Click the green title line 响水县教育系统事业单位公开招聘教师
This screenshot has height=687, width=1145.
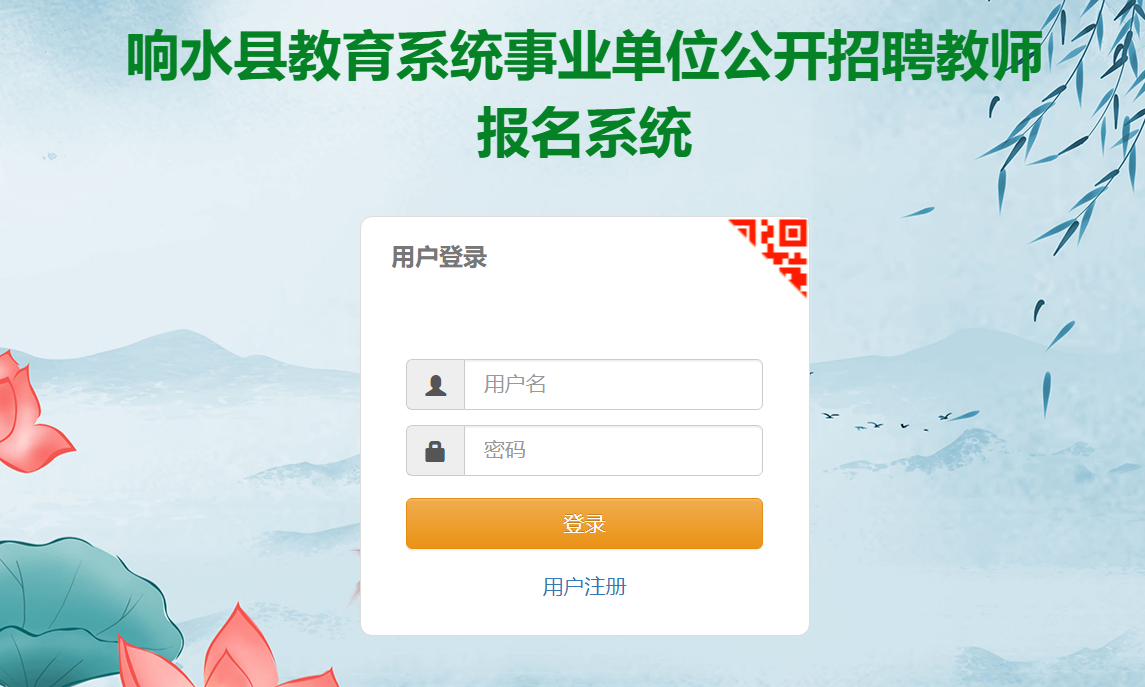(584, 56)
